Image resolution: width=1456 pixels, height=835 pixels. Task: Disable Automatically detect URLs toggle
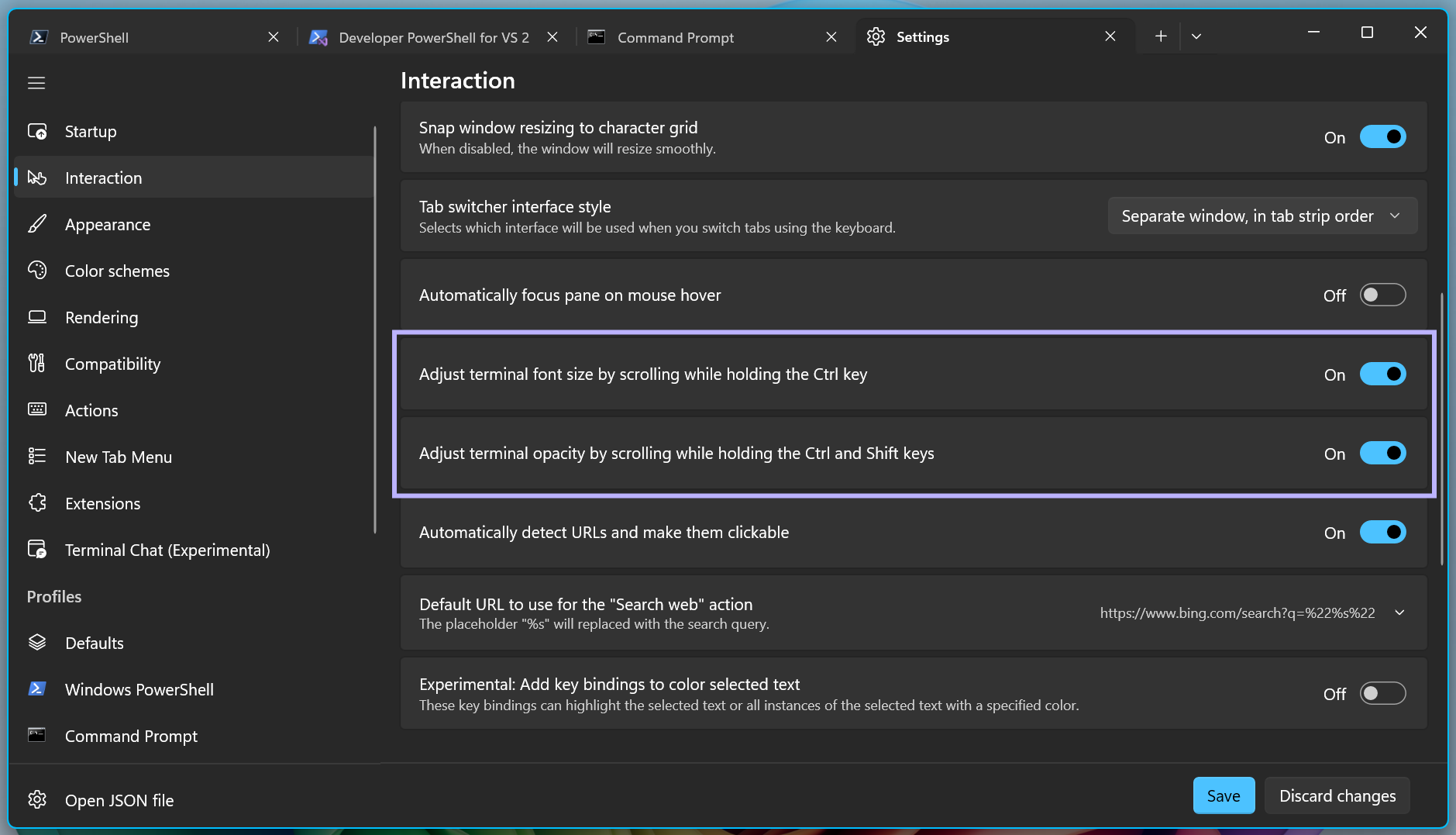click(1382, 533)
